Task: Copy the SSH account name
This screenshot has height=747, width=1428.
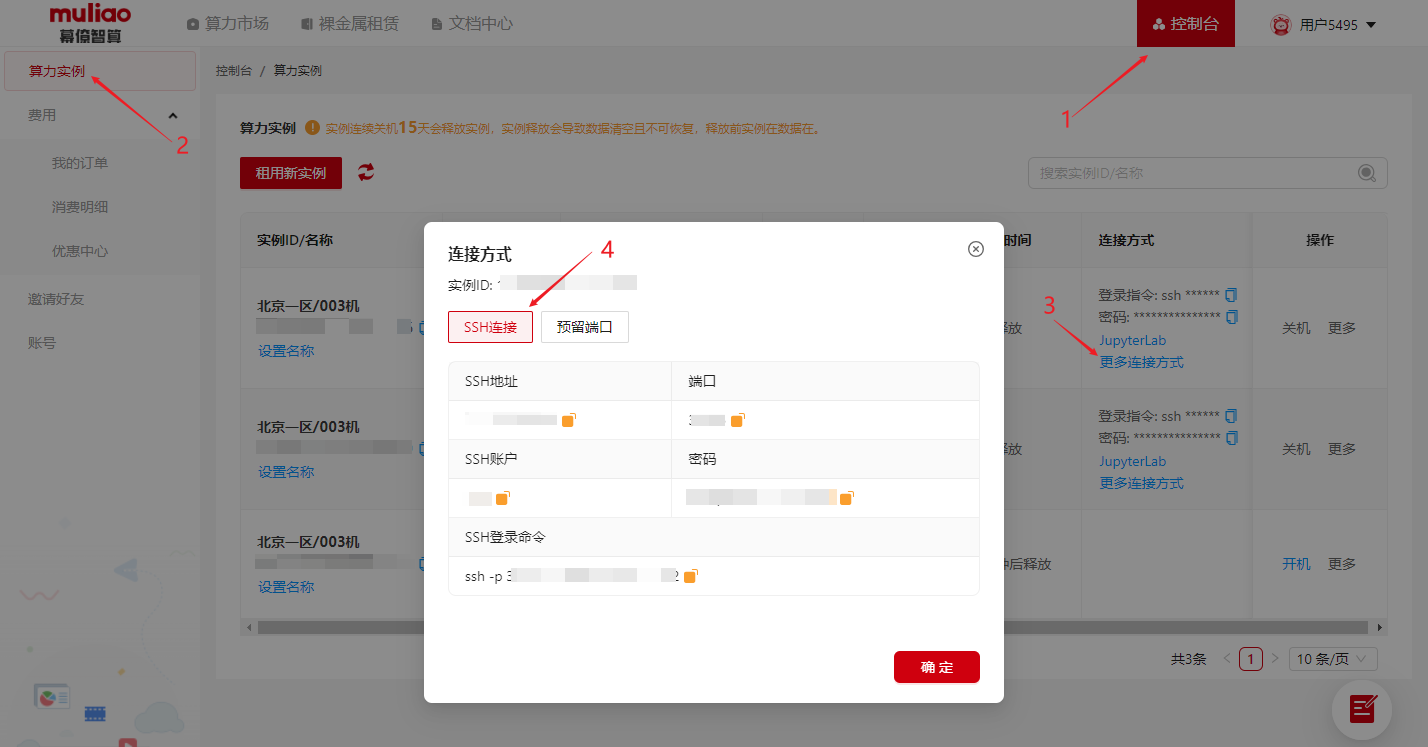Action: coord(502,498)
